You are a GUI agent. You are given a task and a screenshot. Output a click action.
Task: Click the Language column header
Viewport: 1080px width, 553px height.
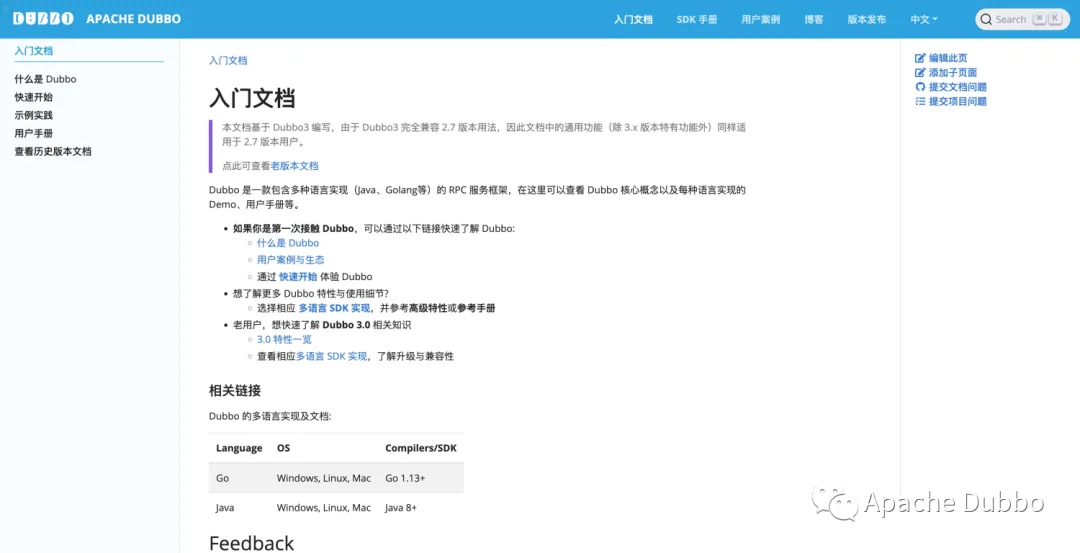[x=239, y=448]
